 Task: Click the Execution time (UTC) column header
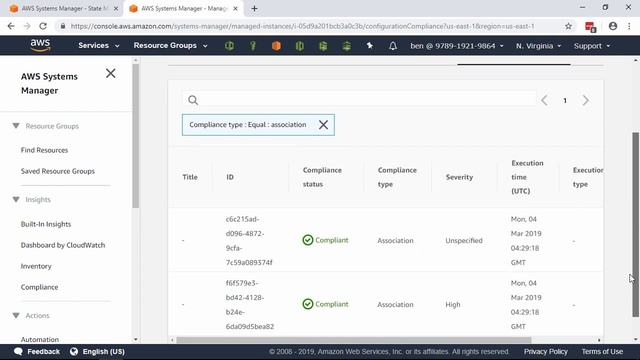pyautogui.click(x=527, y=177)
